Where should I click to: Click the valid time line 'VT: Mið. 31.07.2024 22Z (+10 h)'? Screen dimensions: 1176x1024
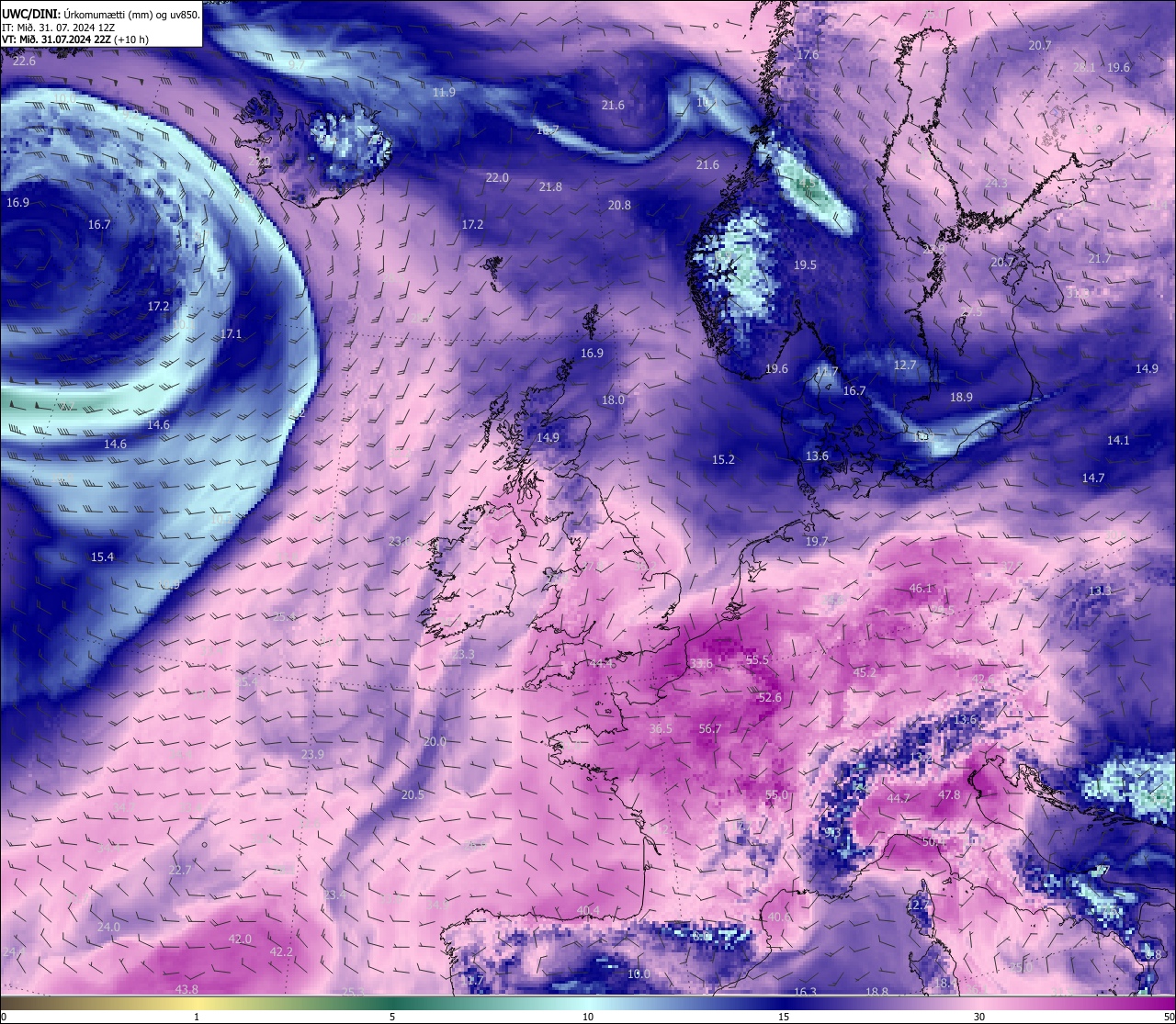point(75,39)
